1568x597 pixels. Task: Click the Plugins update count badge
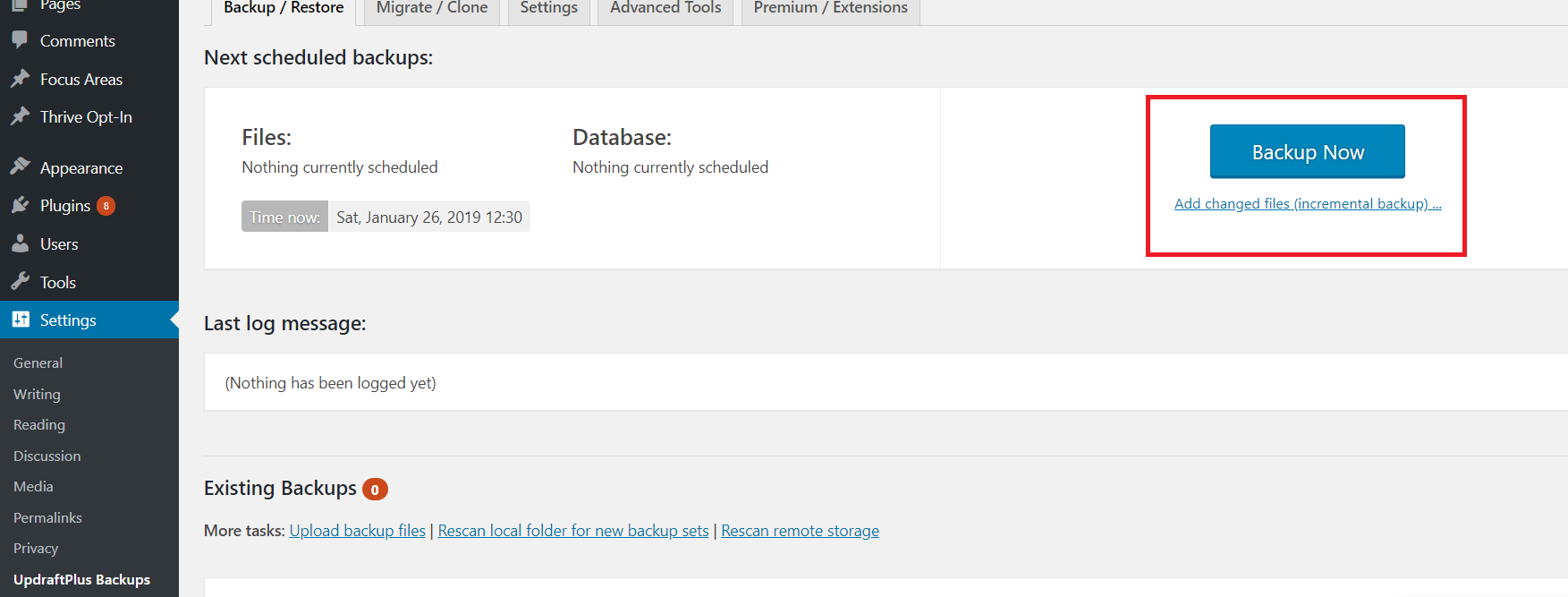coord(106,206)
